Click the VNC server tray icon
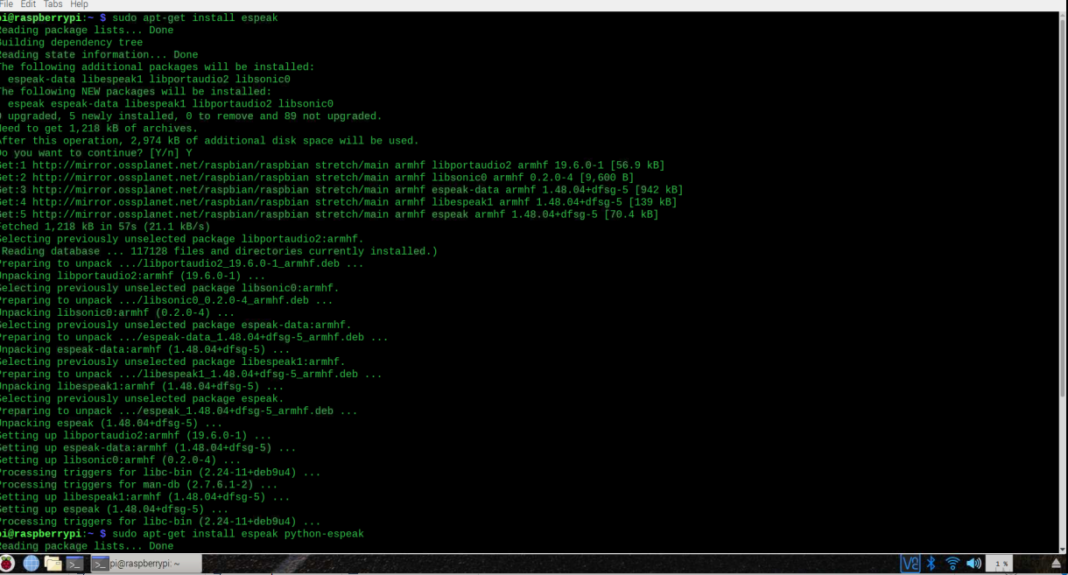The width and height of the screenshot is (1068, 575). 910,564
